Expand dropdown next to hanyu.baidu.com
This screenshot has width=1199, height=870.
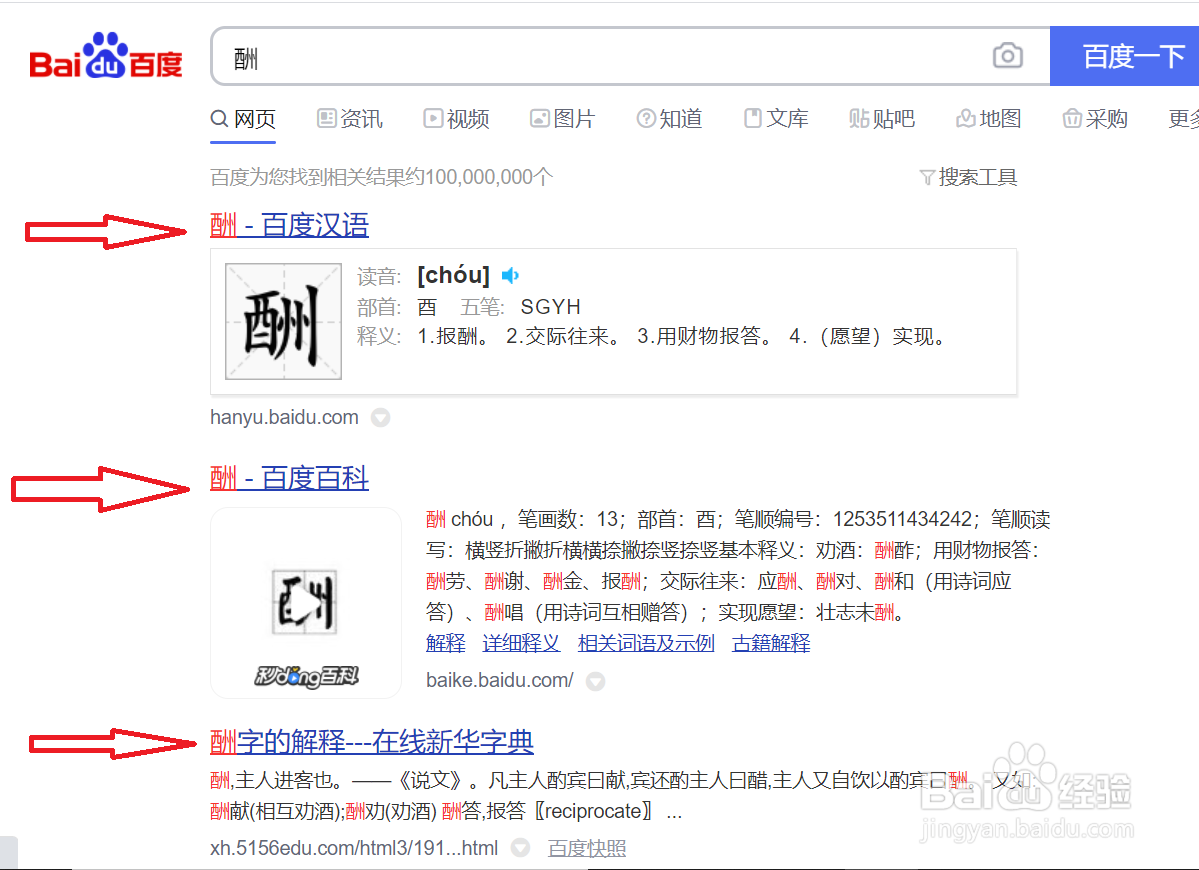click(x=380, y=417)
